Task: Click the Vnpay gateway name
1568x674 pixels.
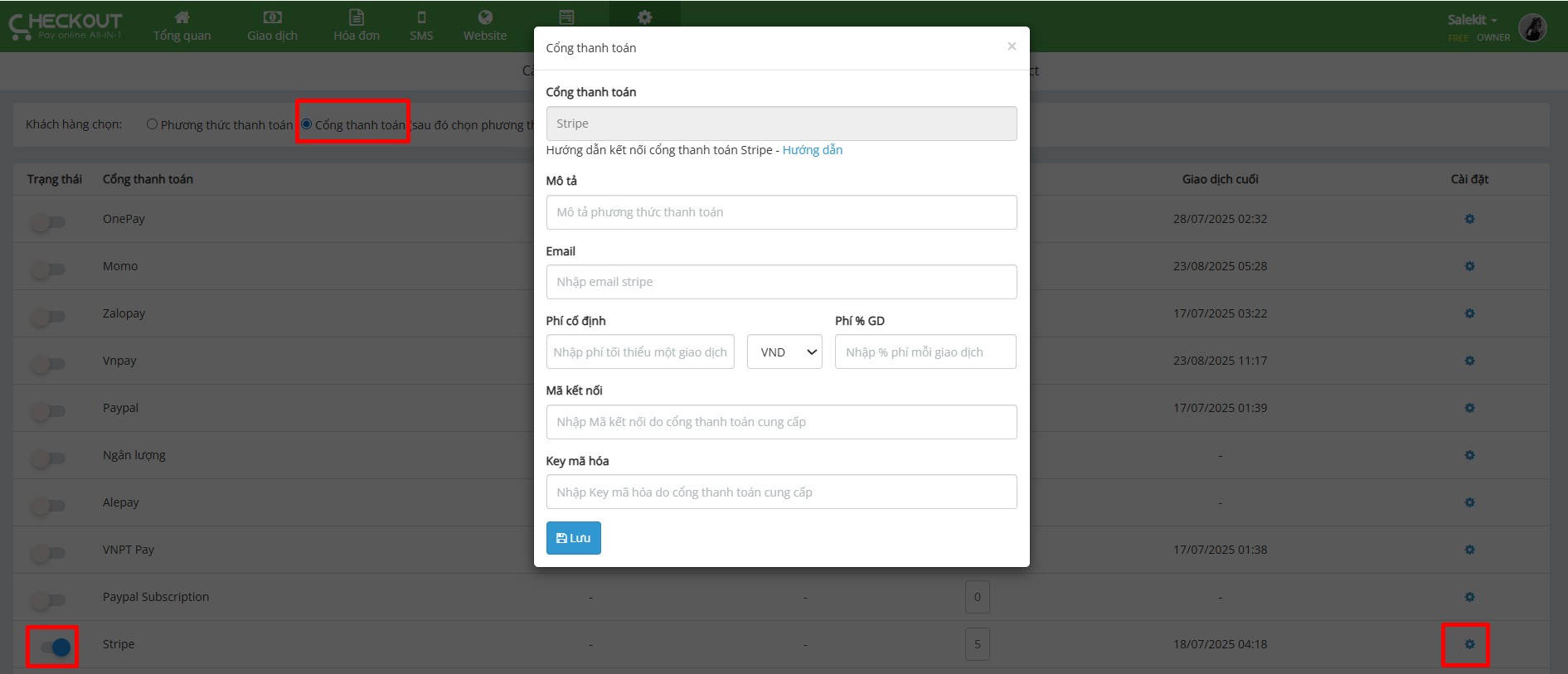Action: tap(119, 361)
